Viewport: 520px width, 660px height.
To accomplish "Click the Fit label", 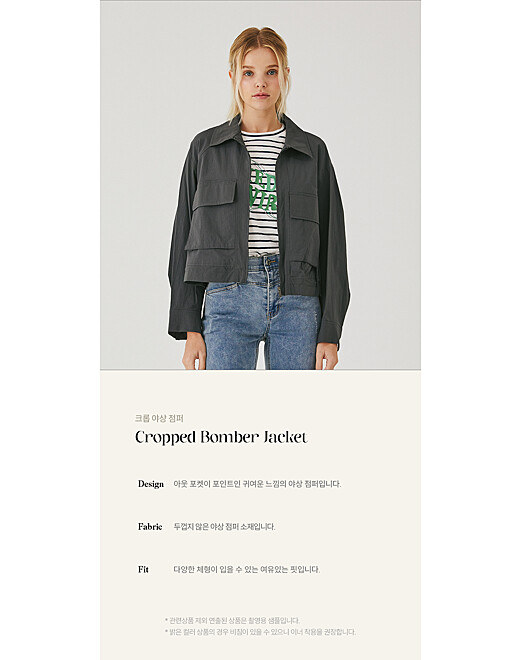I will tap(143, 569).
